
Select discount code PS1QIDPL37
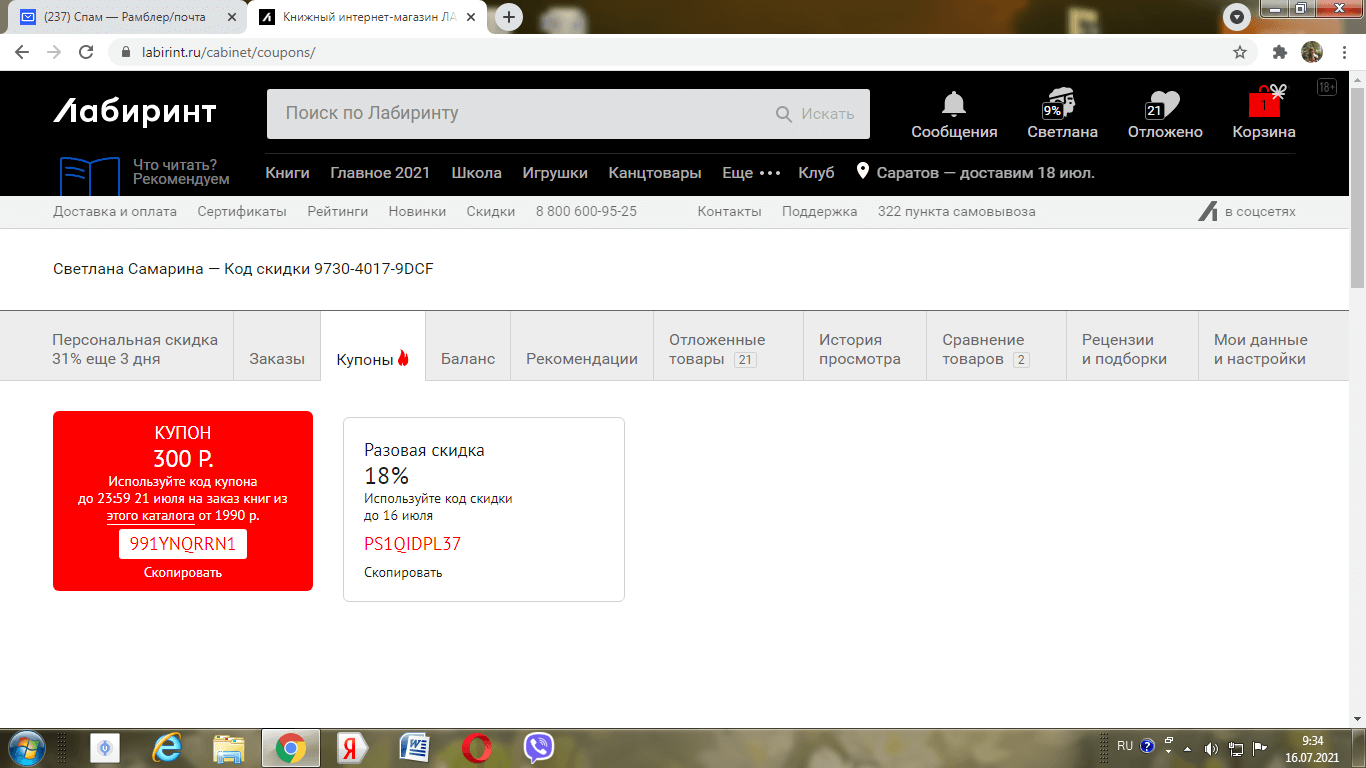[x=413, y=544]
